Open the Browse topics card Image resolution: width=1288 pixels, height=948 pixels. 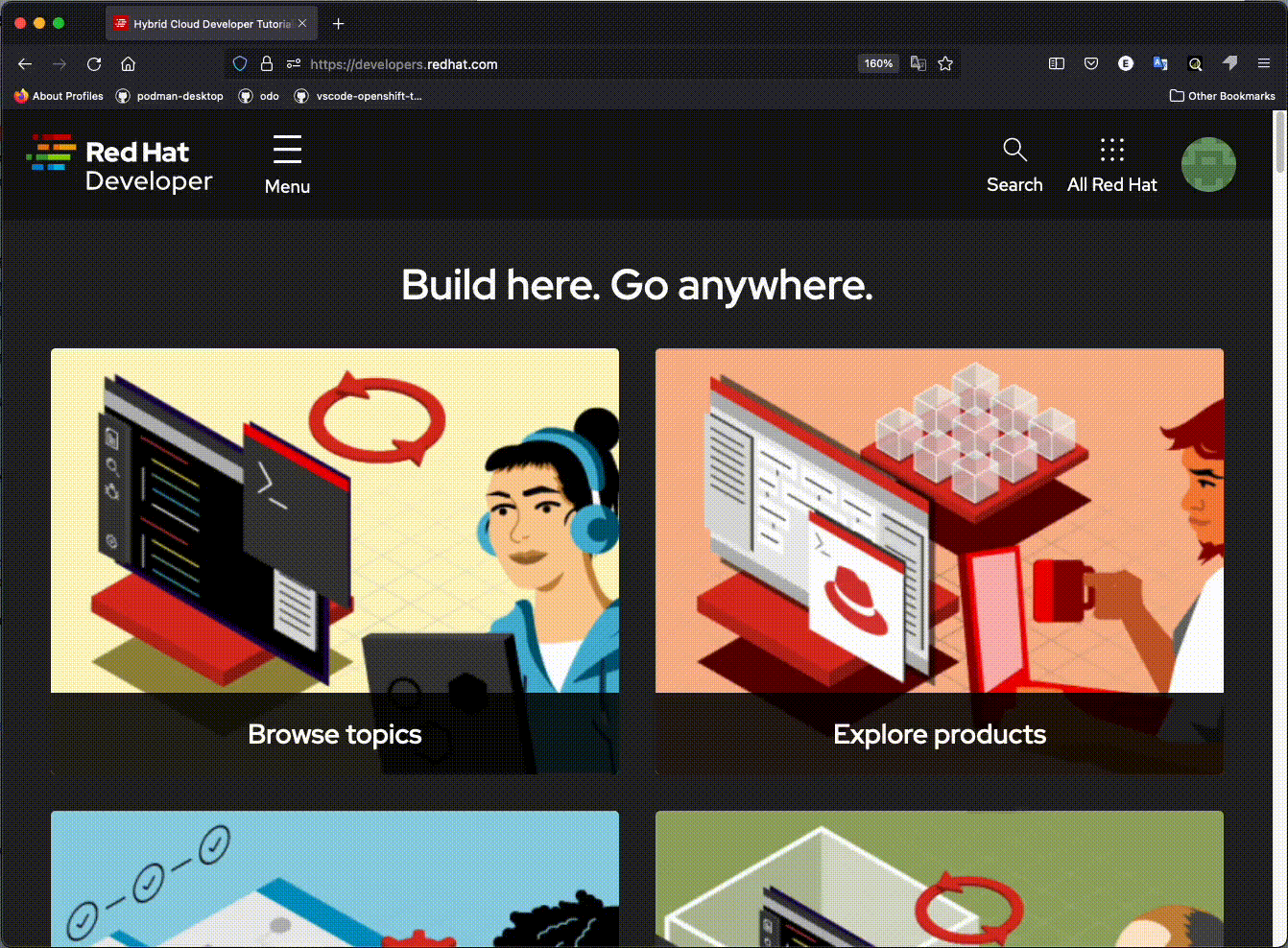coord(335,561)
